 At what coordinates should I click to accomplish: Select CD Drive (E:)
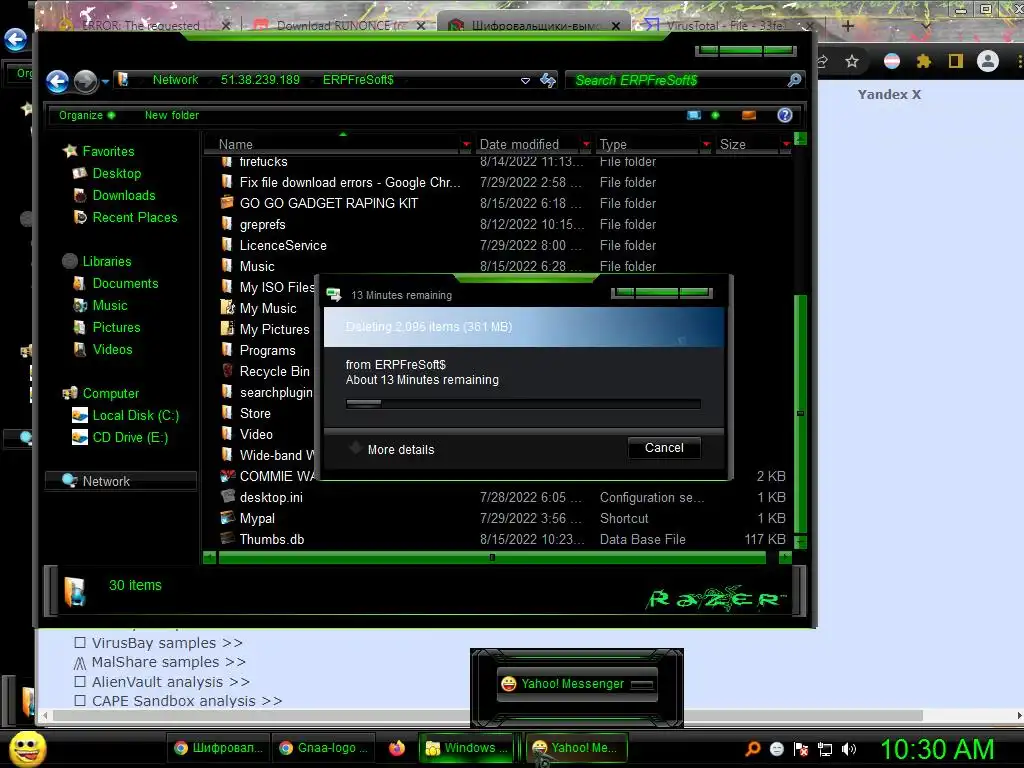(x=130, y=438)
